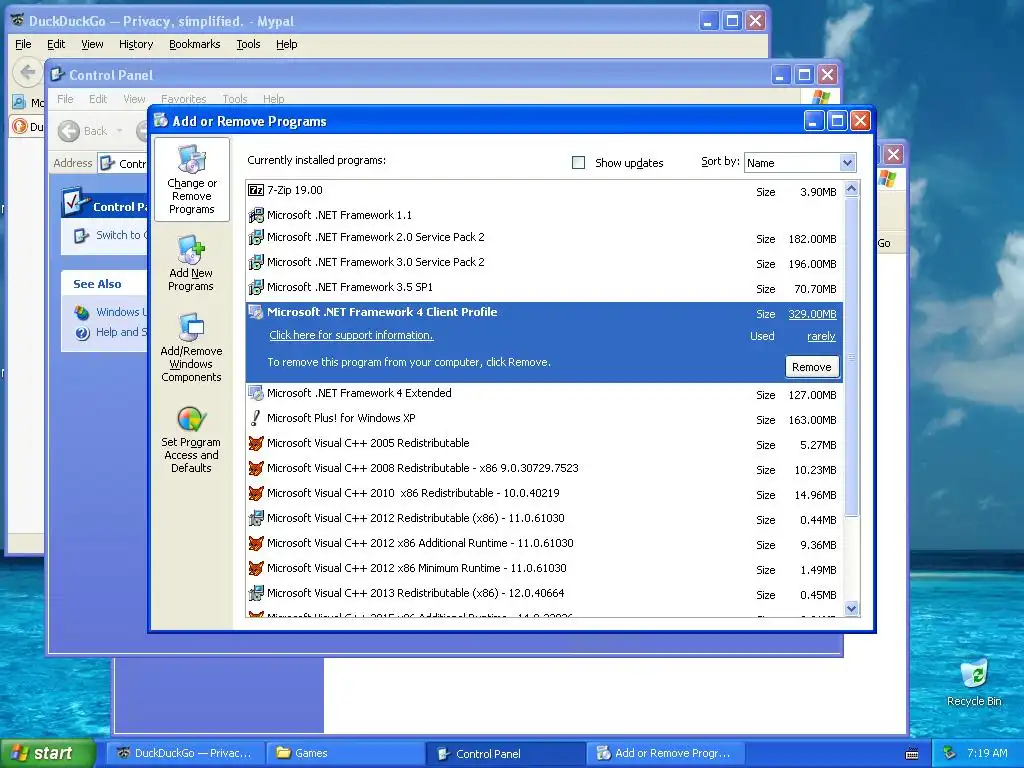Image resolution: width=1024 pixels, height=768 pixels.
Task: Click the Help and Support icon in See Also
Action: 82,333
